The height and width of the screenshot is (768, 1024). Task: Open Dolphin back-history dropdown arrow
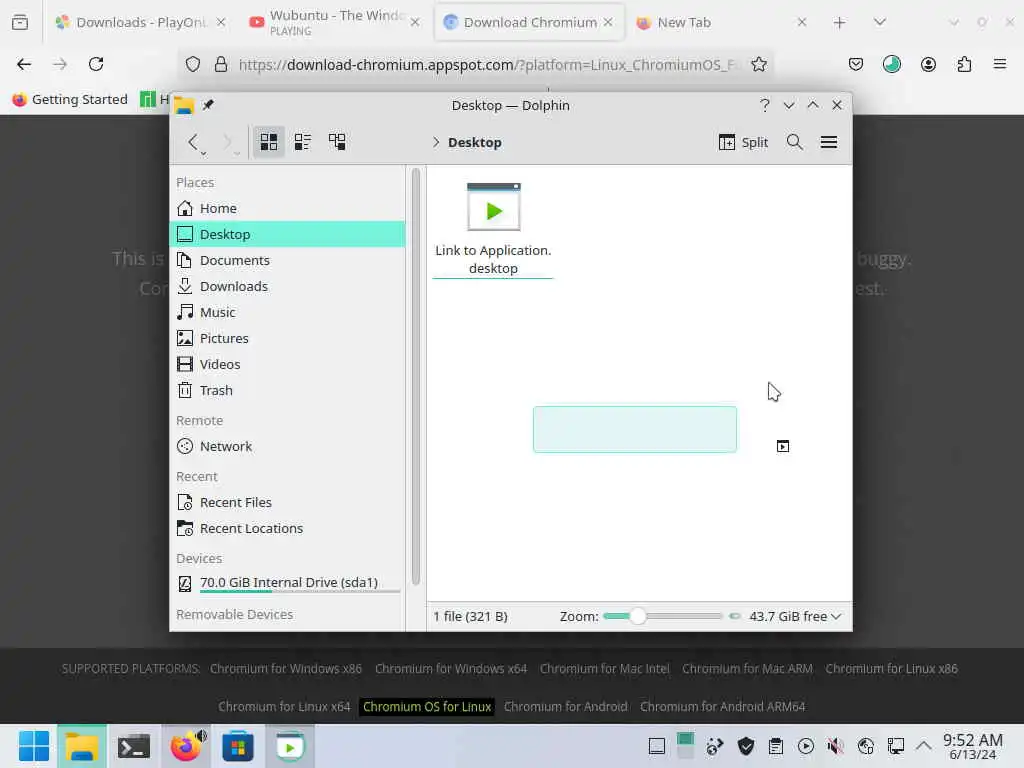click(x=204, y=153)
